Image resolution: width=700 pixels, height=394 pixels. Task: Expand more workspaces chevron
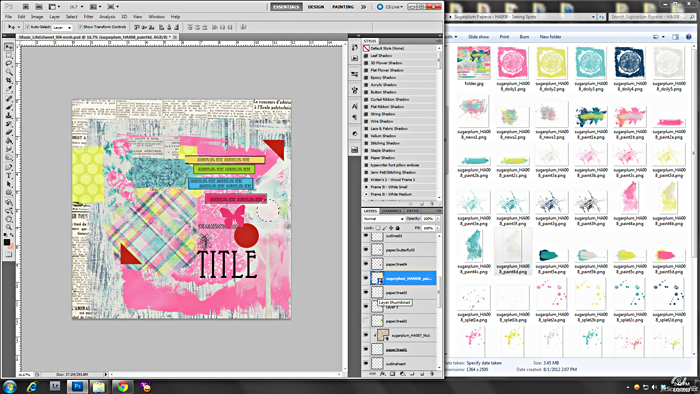click(363, 7)
